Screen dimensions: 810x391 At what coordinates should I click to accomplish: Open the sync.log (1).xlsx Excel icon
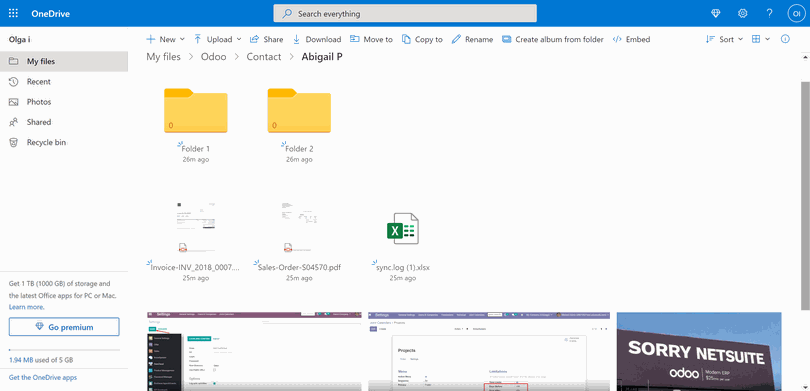402,229
